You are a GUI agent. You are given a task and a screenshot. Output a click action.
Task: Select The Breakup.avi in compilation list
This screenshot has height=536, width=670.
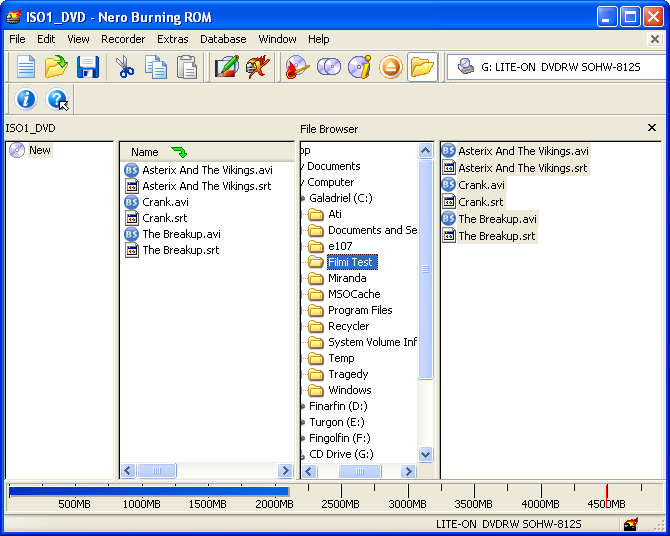click(x=173, y=234)
